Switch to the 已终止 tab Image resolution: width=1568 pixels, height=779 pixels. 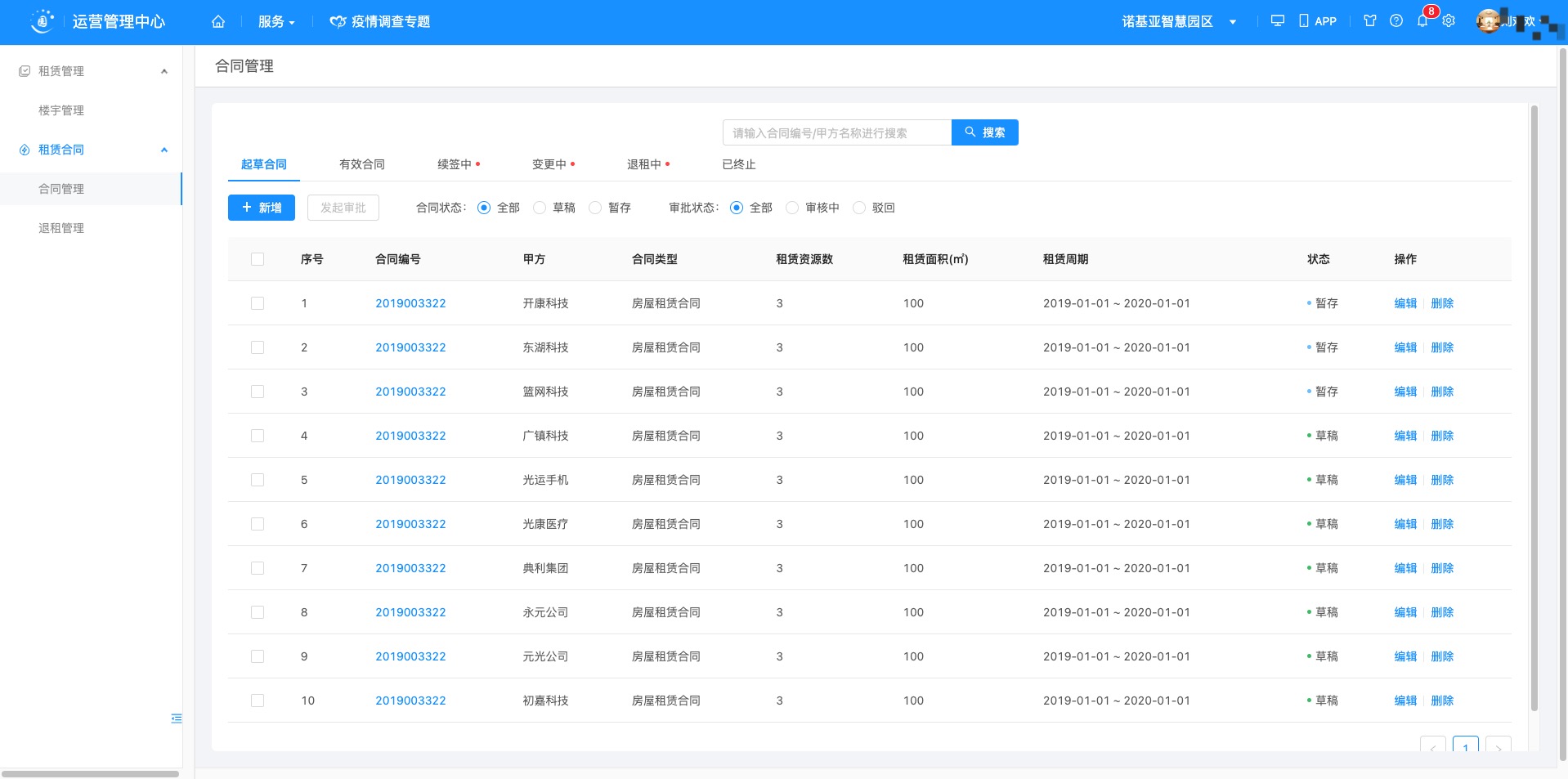click(x=739, y=164)
